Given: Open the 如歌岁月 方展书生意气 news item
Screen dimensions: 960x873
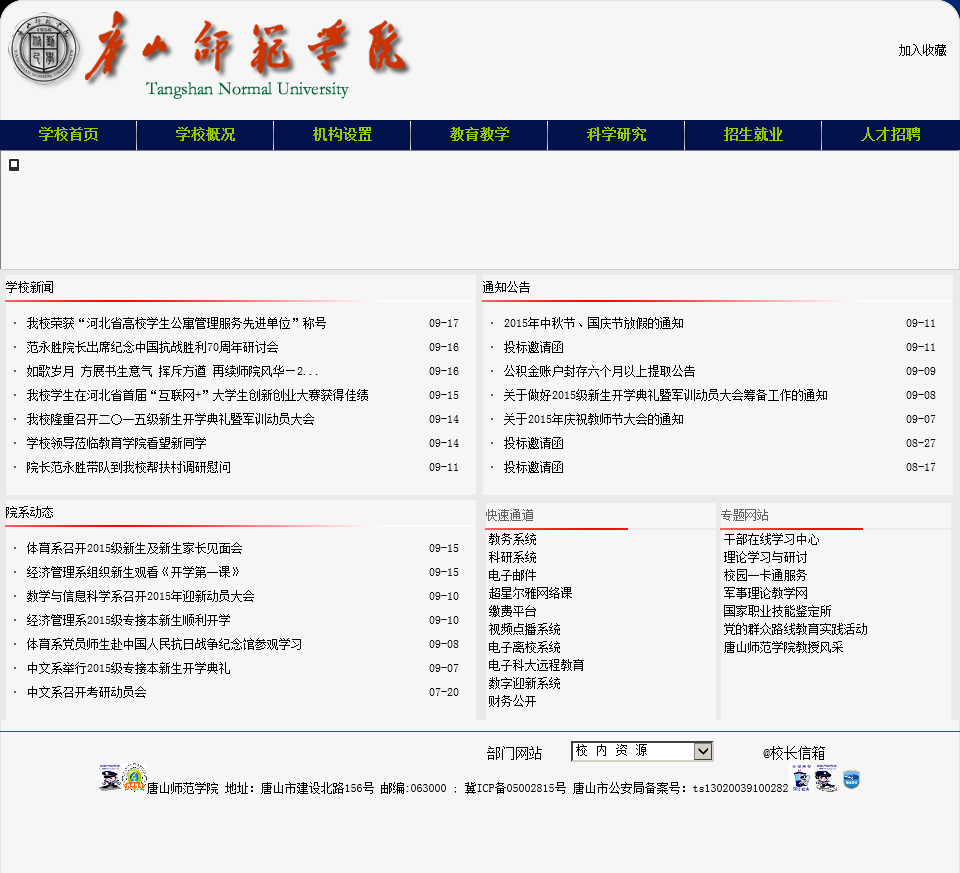Looking at the screenshot, I should (172, 371).
